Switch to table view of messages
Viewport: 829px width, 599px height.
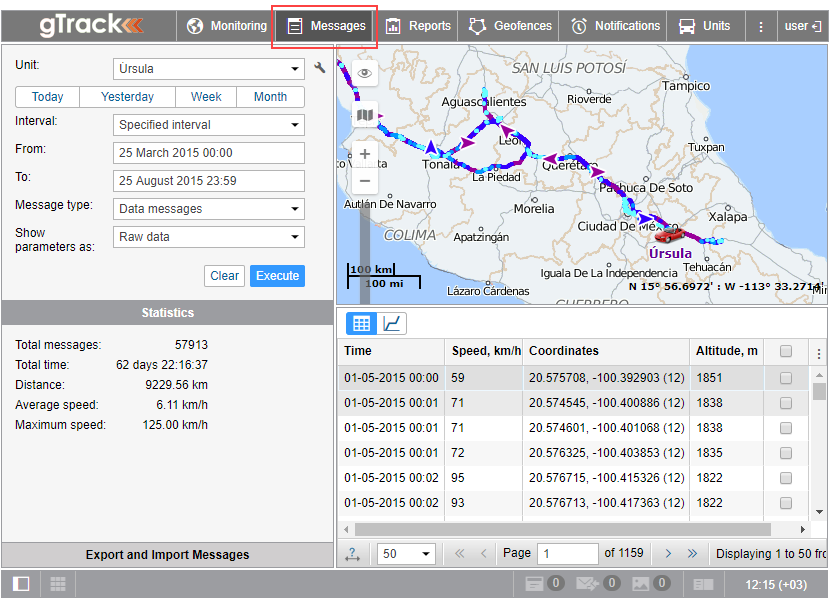click(x=361, y=323)
